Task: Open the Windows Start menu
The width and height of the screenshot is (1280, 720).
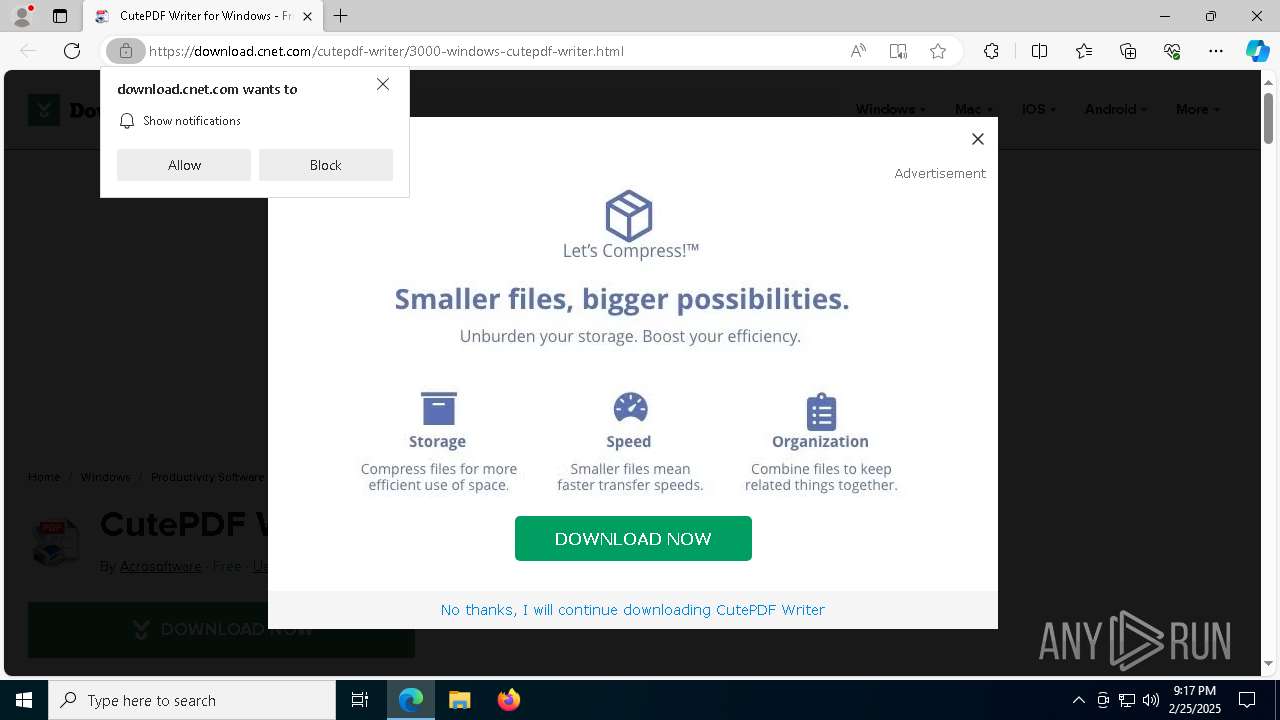Action: (24, 700)
